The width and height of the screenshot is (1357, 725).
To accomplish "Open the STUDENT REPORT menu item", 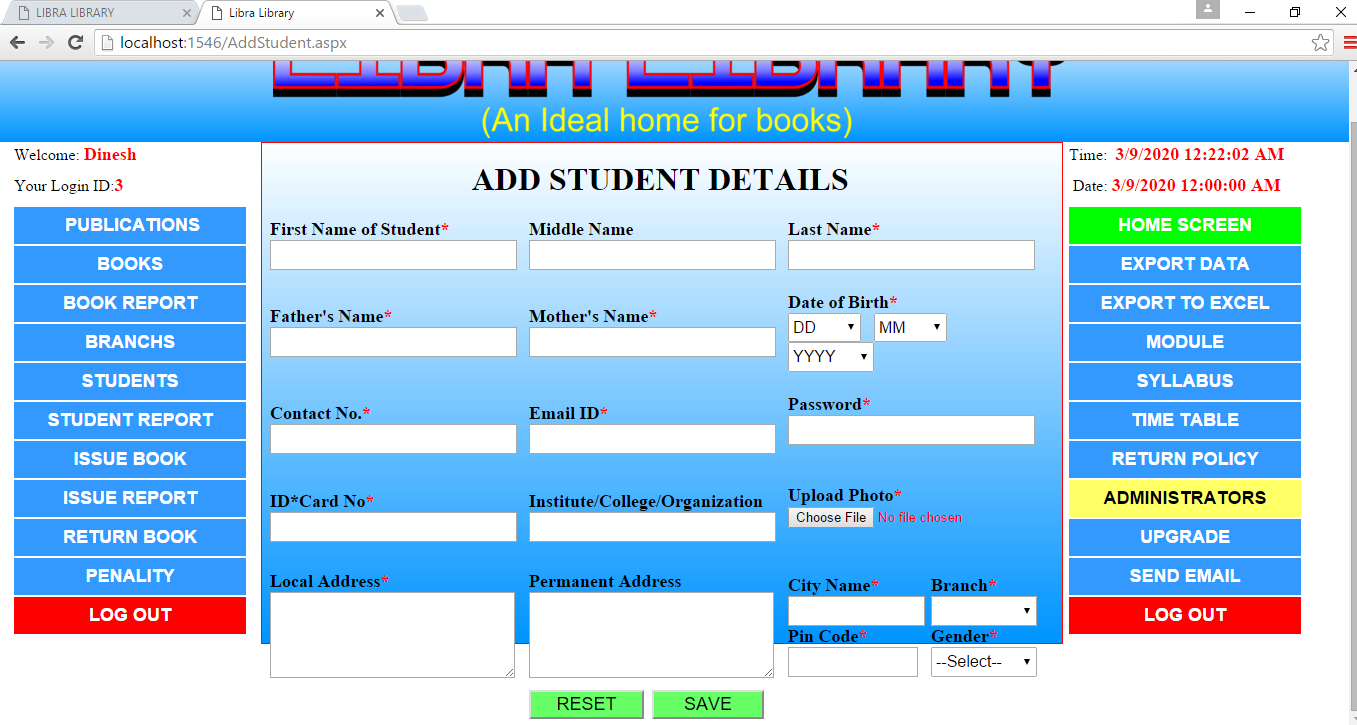I will point(130,420).
